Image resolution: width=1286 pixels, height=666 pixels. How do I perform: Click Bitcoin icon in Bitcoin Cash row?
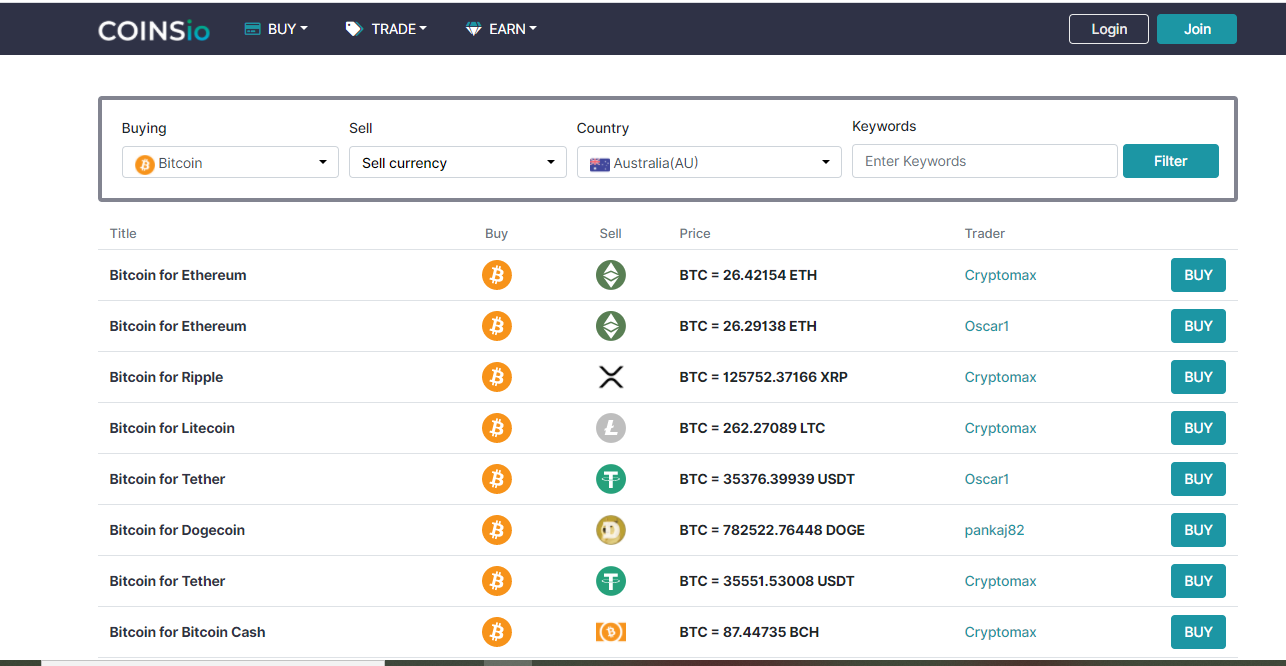coord(497,632)
